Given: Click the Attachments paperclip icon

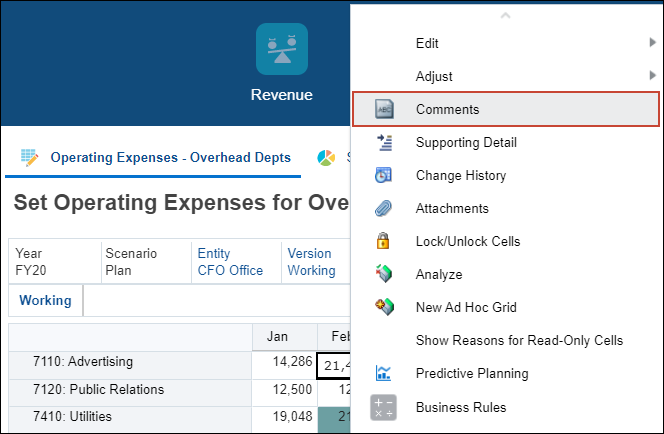Looking at the screenshot, I should [383, 208].
